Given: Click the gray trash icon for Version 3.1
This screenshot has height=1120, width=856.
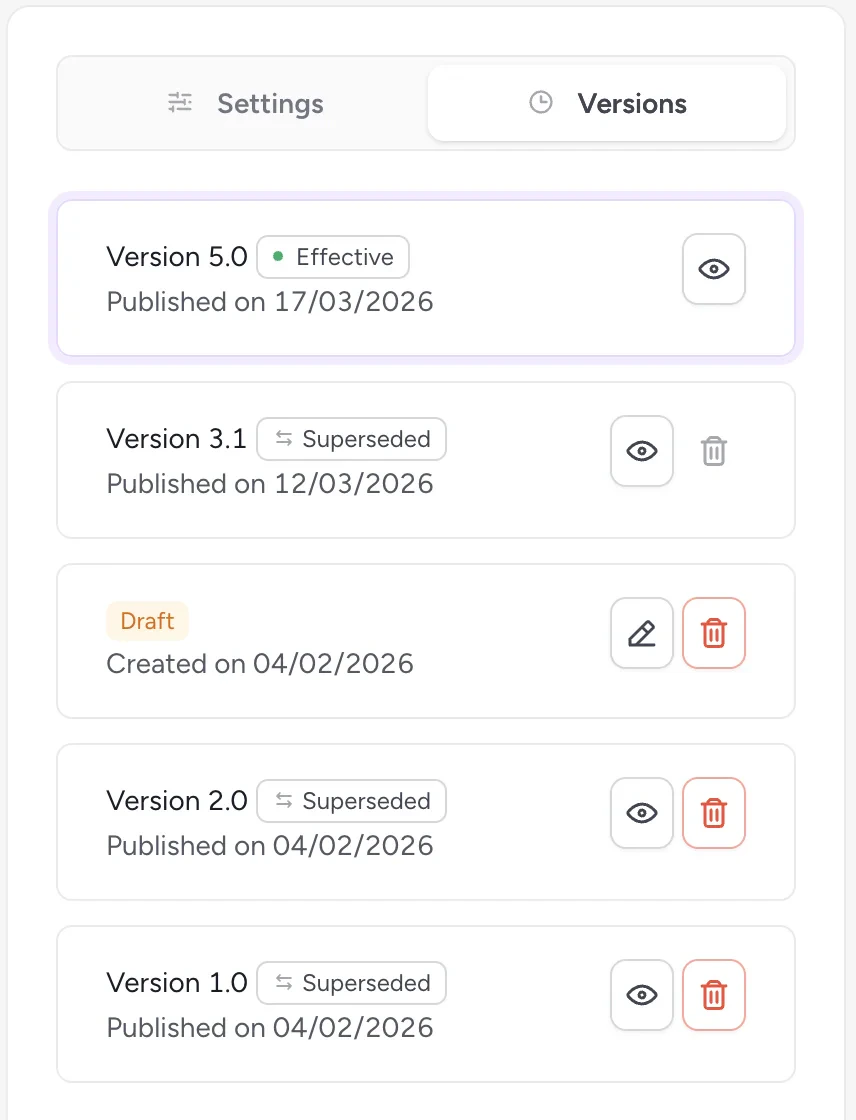Looking at the screenshot, I should pyautogui.click(x=713, y=451).
